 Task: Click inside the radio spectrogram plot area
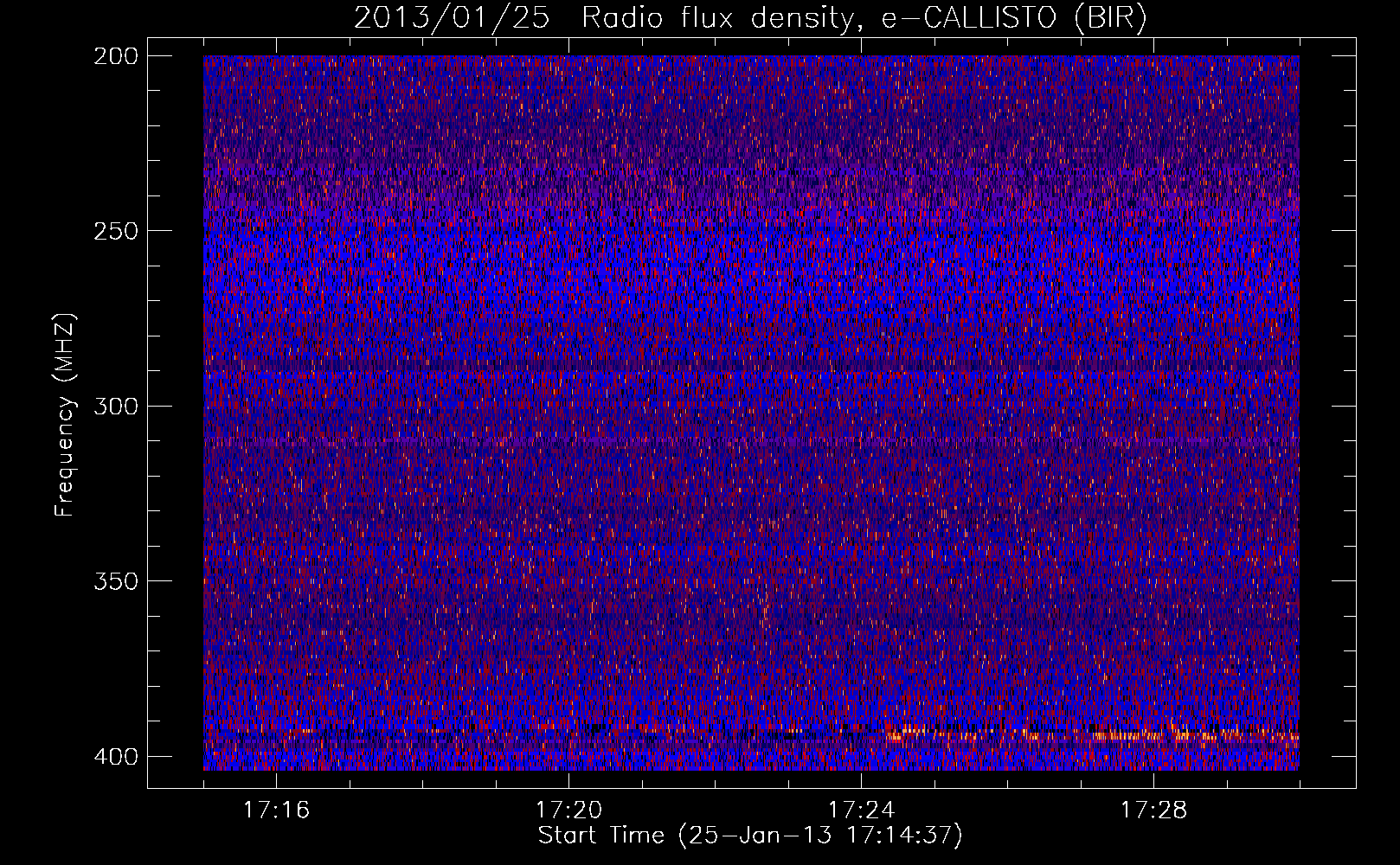[751, 413]
